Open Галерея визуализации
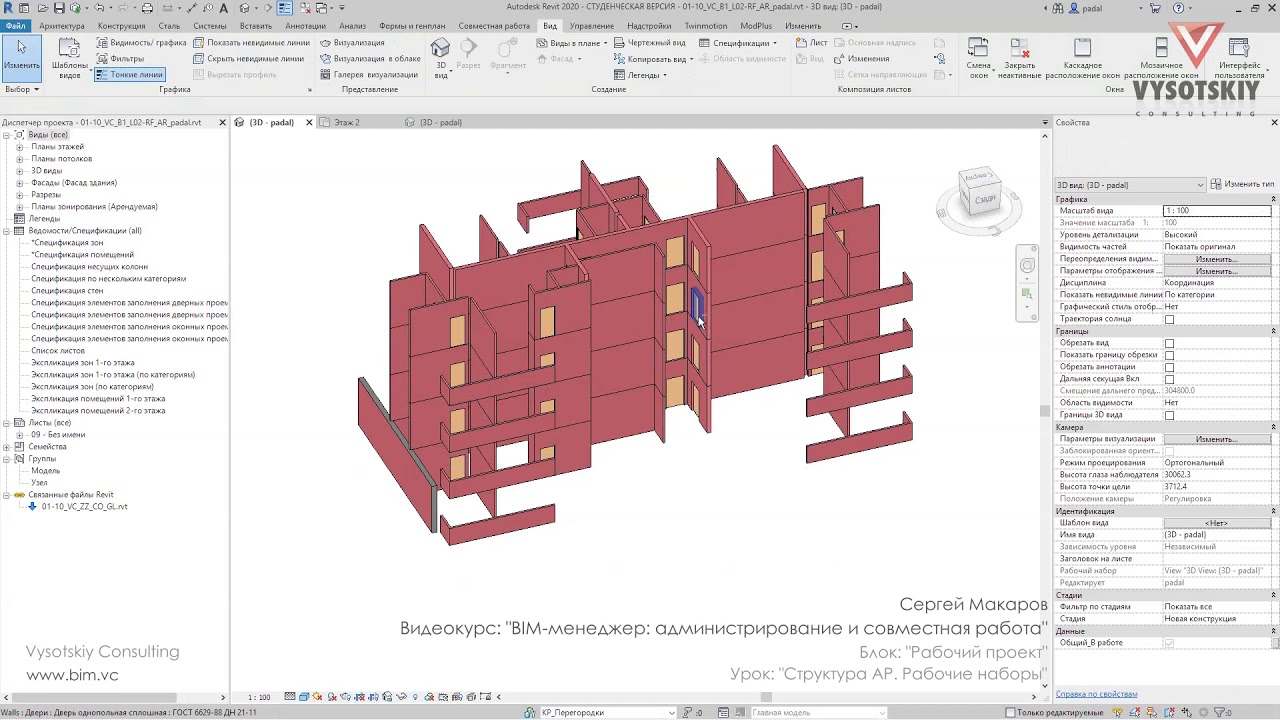 368,75
